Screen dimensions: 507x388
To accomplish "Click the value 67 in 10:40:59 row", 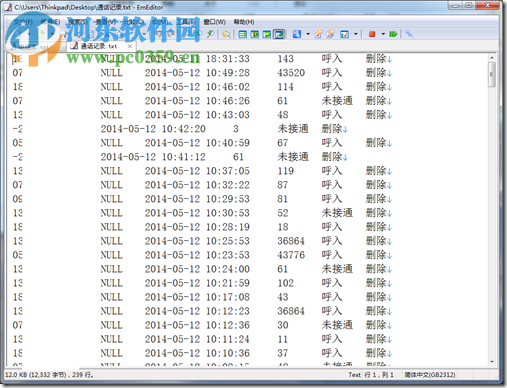I will click(282, 143).
